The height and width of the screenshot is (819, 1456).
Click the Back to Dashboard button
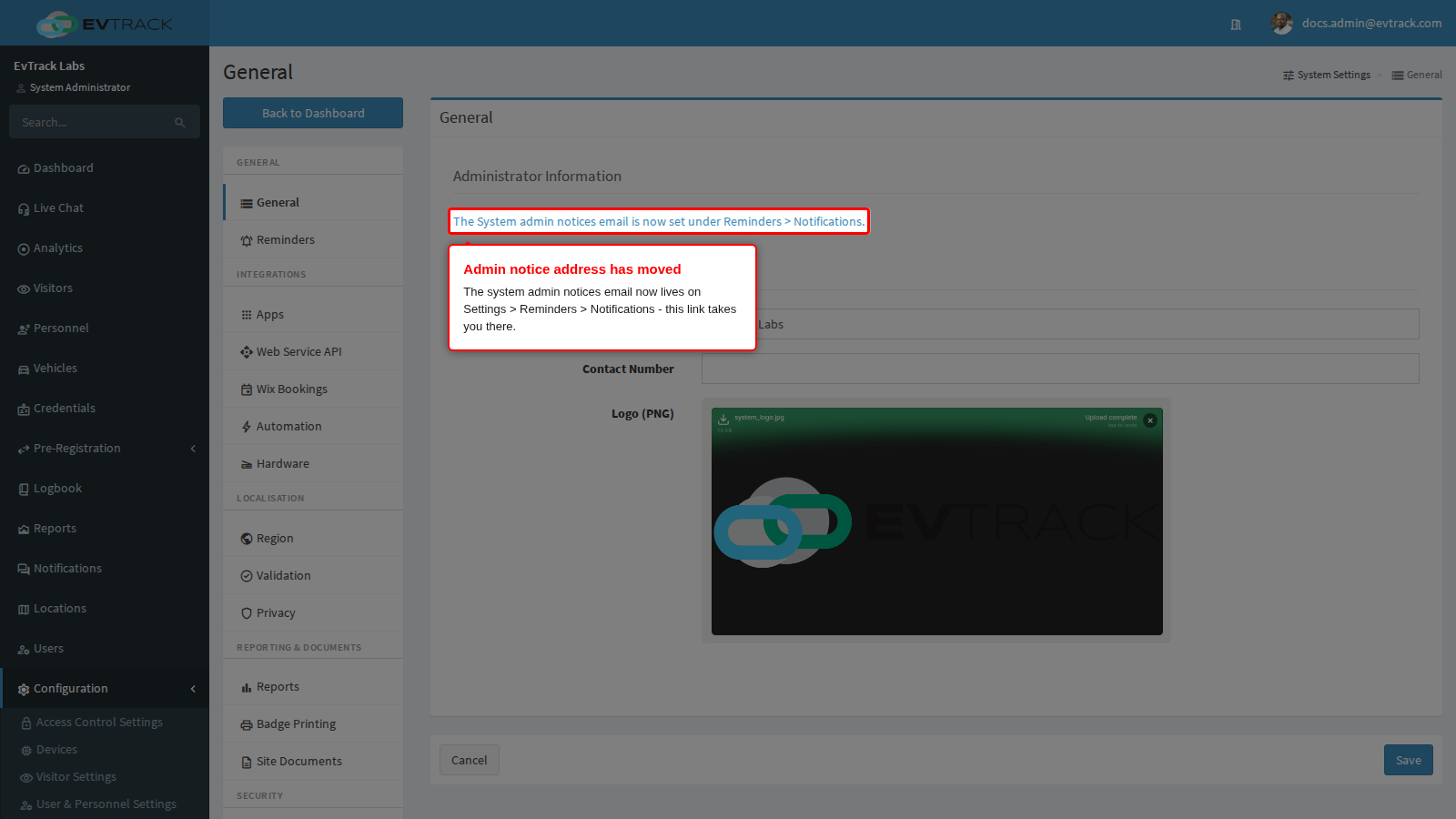313,113
